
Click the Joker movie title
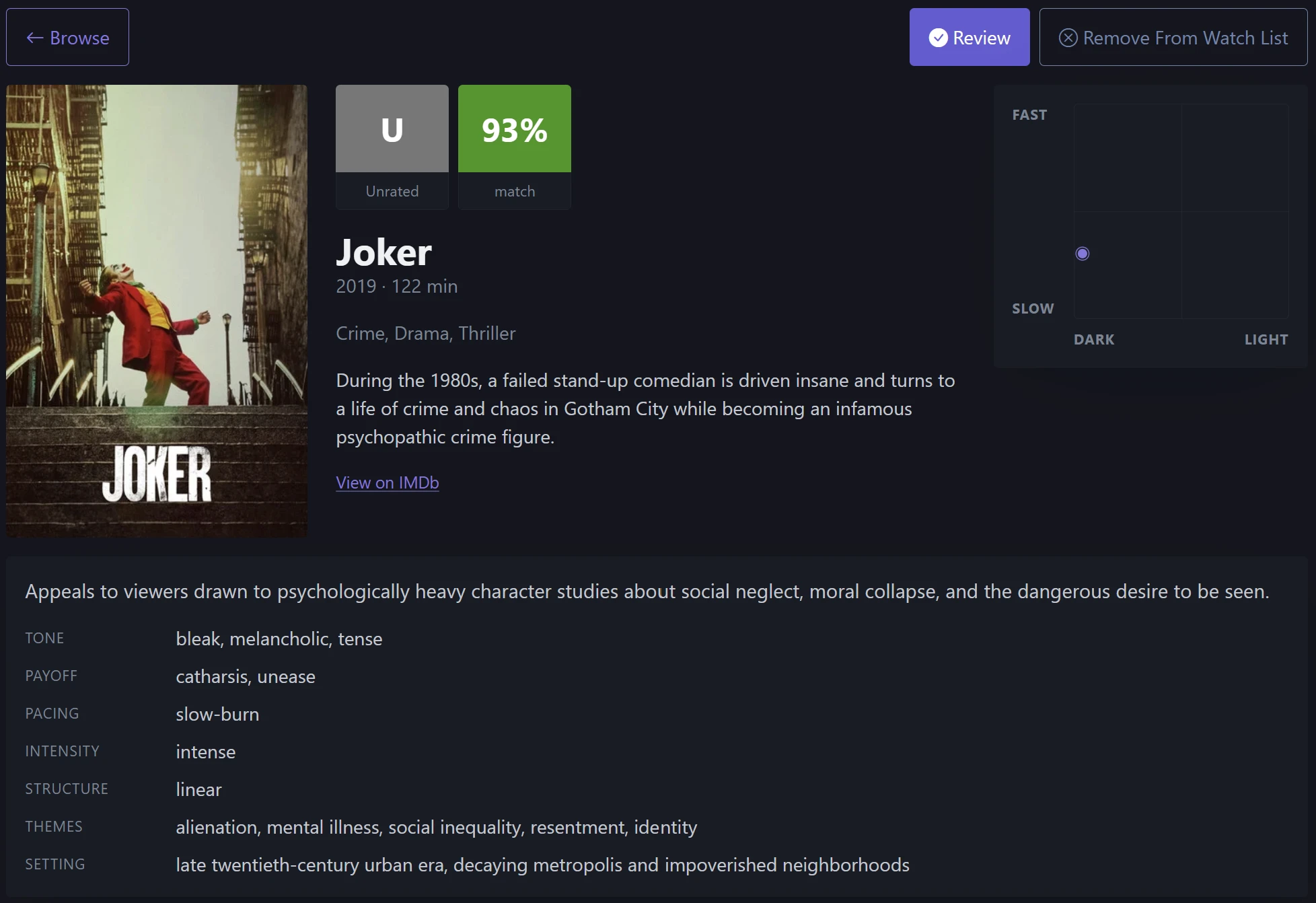click(383, 252)
